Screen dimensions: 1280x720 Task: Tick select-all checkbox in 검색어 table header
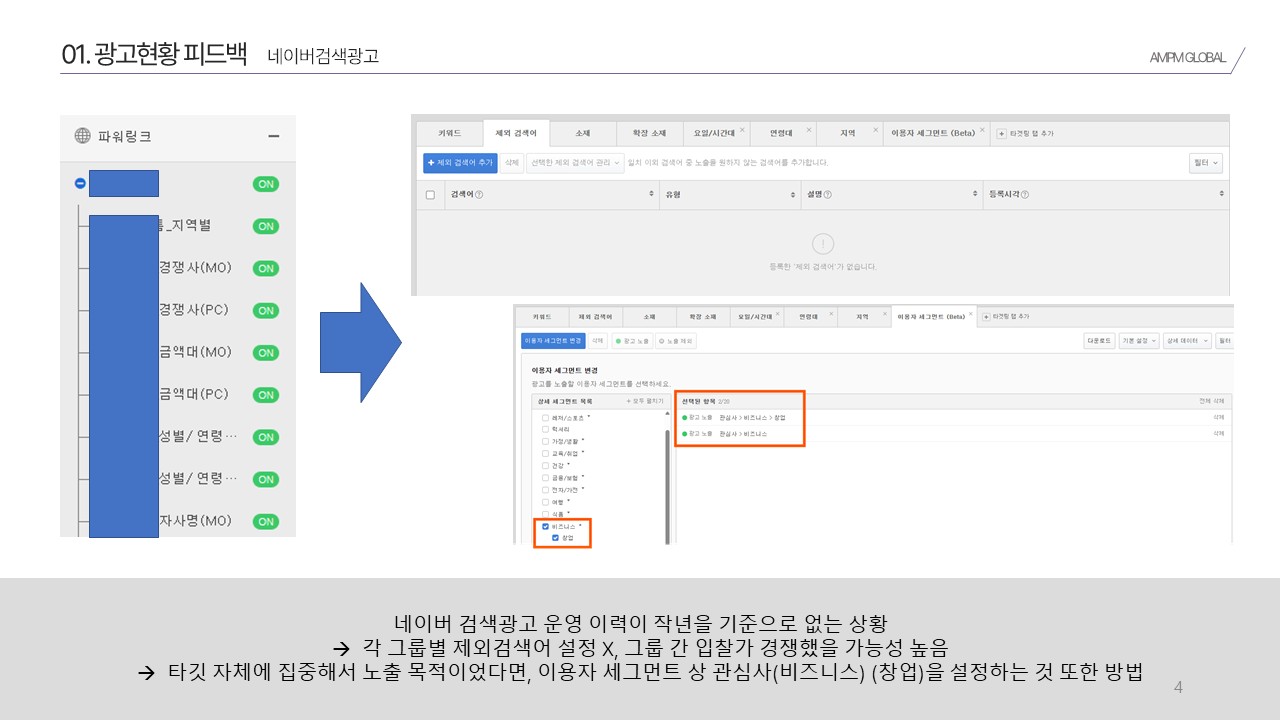(x=430, y=194)
